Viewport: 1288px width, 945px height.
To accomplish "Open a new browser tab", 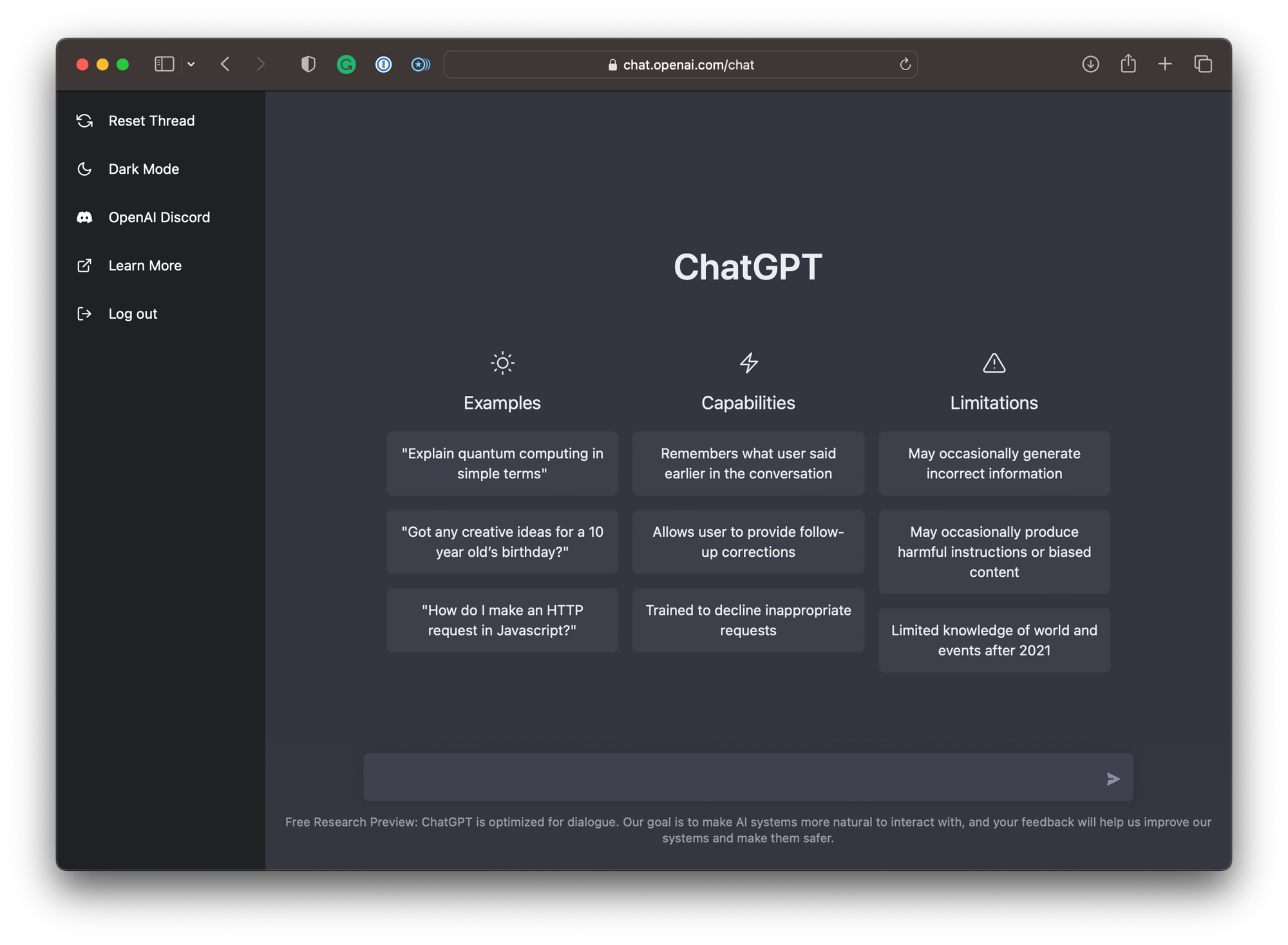I will click(x=1165, y=64).
